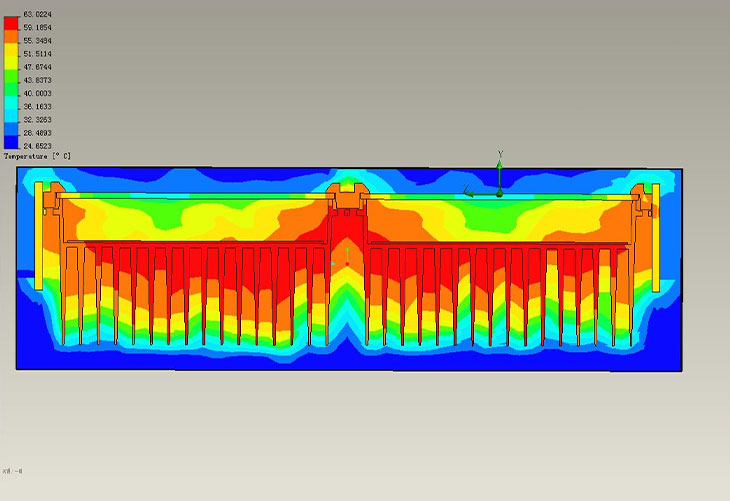Image resolution: width=730 pixels, height=501 pixels.
Task: Click the 43.8373 legend value label
Action: (x=37, y=80)
